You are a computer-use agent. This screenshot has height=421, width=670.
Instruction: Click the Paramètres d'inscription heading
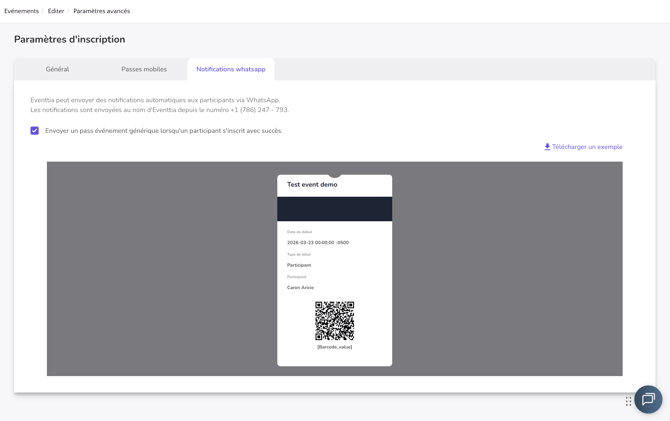[69, 40]
